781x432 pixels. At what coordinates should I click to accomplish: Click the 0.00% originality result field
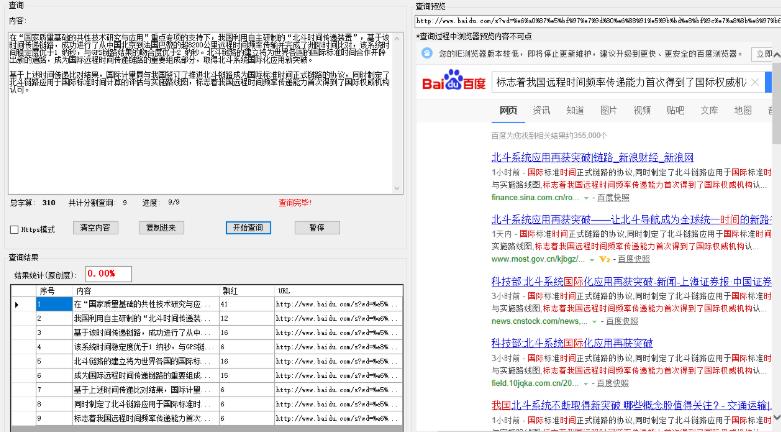tap(108, 274)
